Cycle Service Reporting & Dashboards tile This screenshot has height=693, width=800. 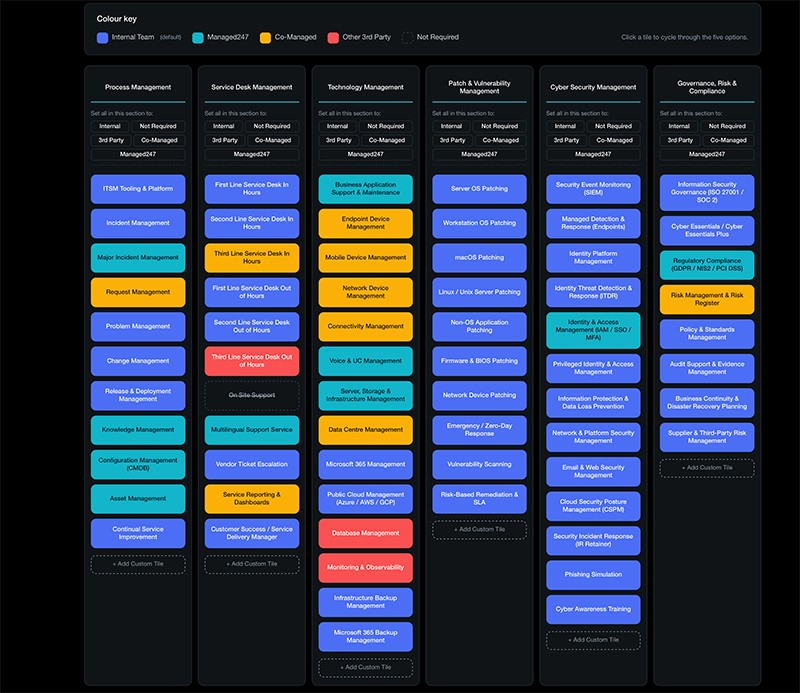tap(252, 499)
